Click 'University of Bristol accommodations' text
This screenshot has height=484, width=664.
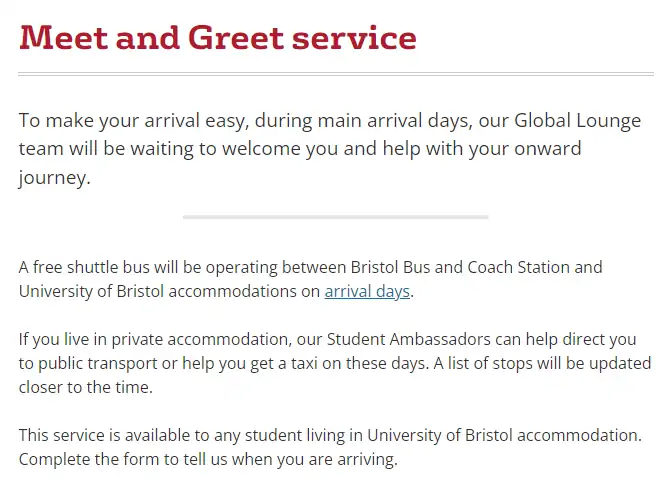[158, 291]
